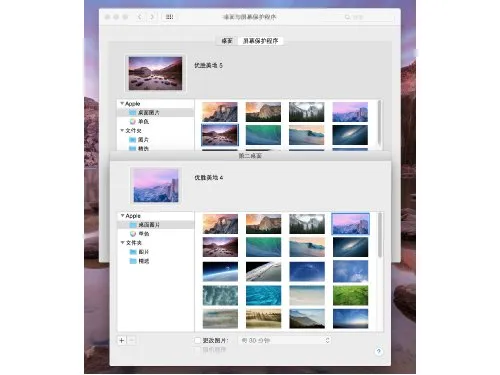Pick galaxy wallpaper in 第二桌面 window
Screen dimensions: 500x375
point(350,247)
